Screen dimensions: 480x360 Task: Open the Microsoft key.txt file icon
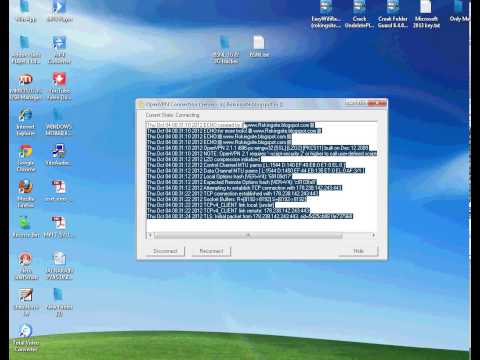coord(426,14)
